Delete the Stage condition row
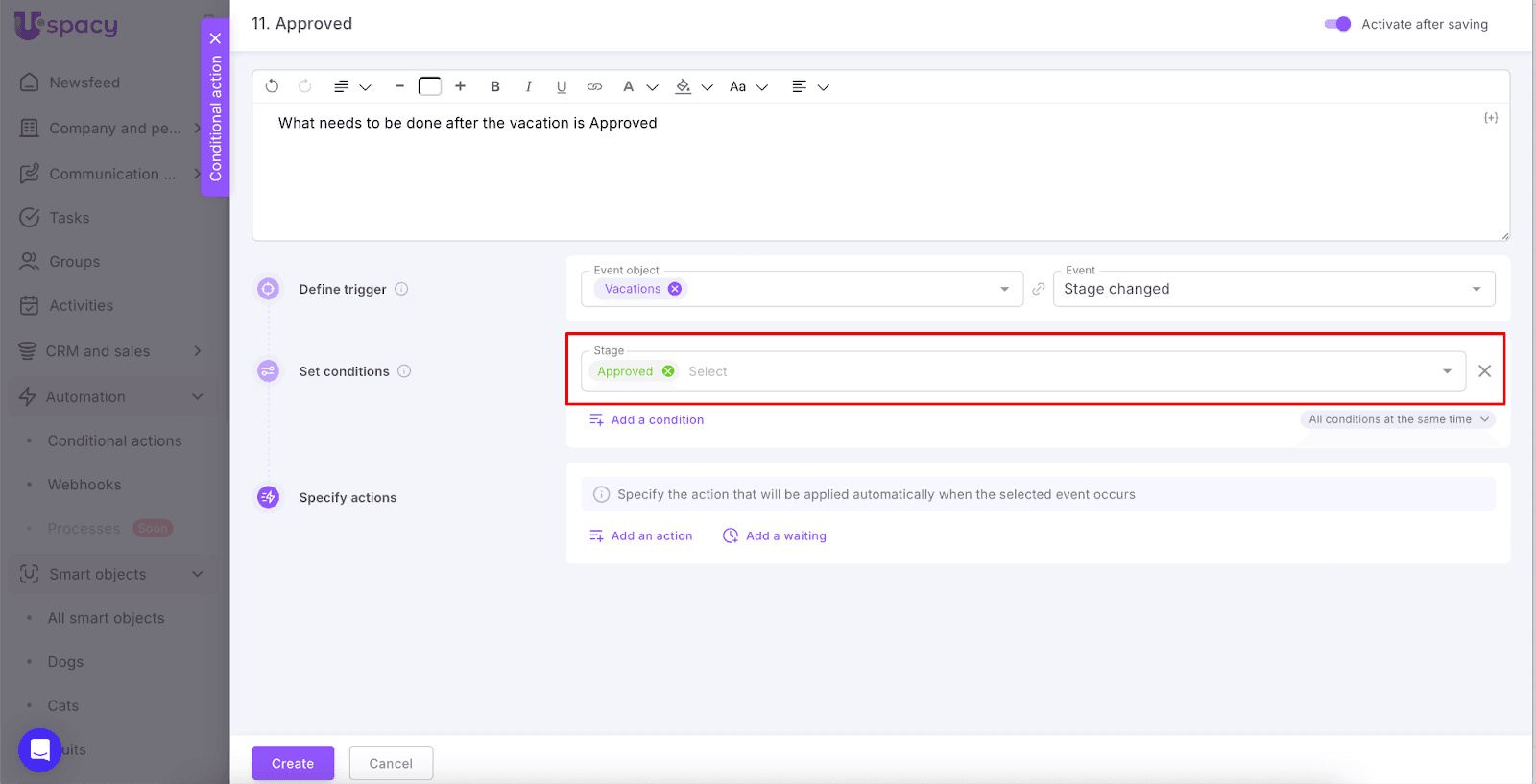The width and height of the screenshot is (1536, 784). coord(1484,371)
